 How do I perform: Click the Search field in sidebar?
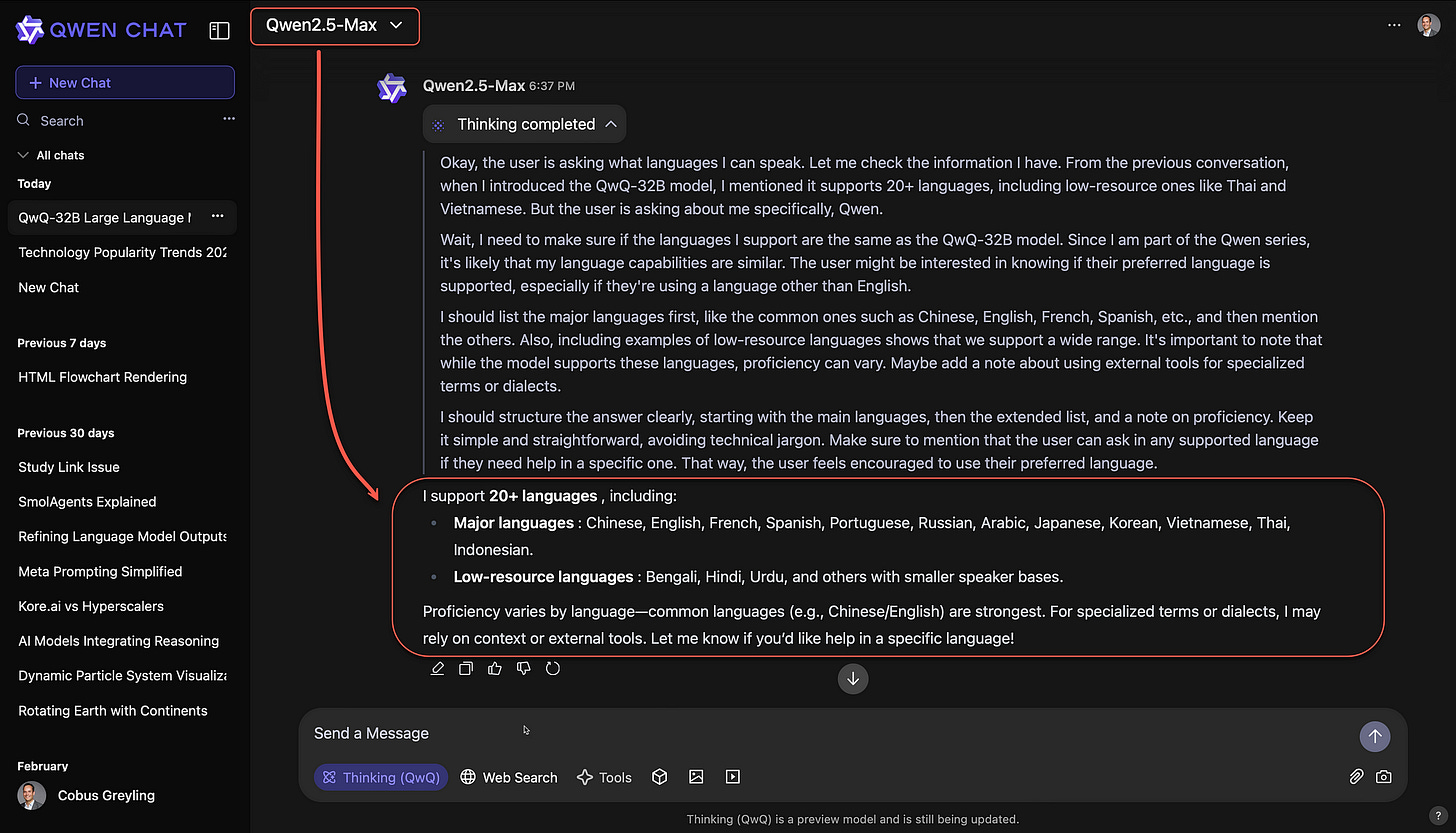pyautogui.click(x=62, y=121)
